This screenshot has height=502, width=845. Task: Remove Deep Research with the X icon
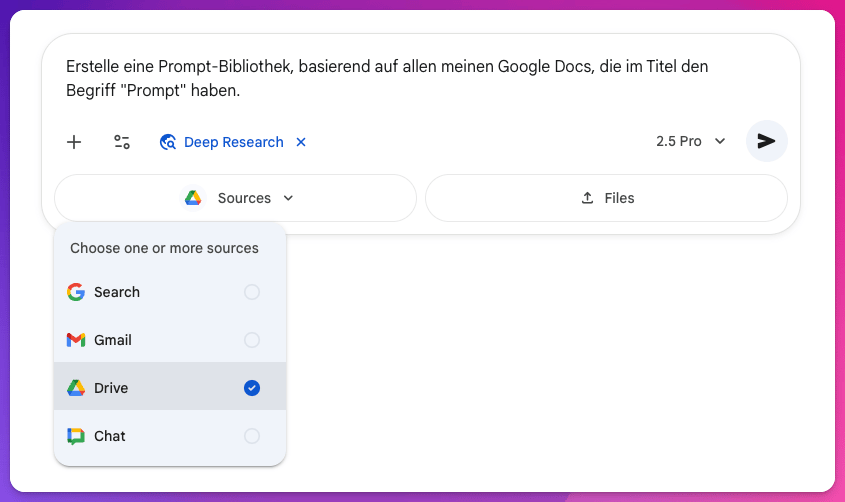301,142
